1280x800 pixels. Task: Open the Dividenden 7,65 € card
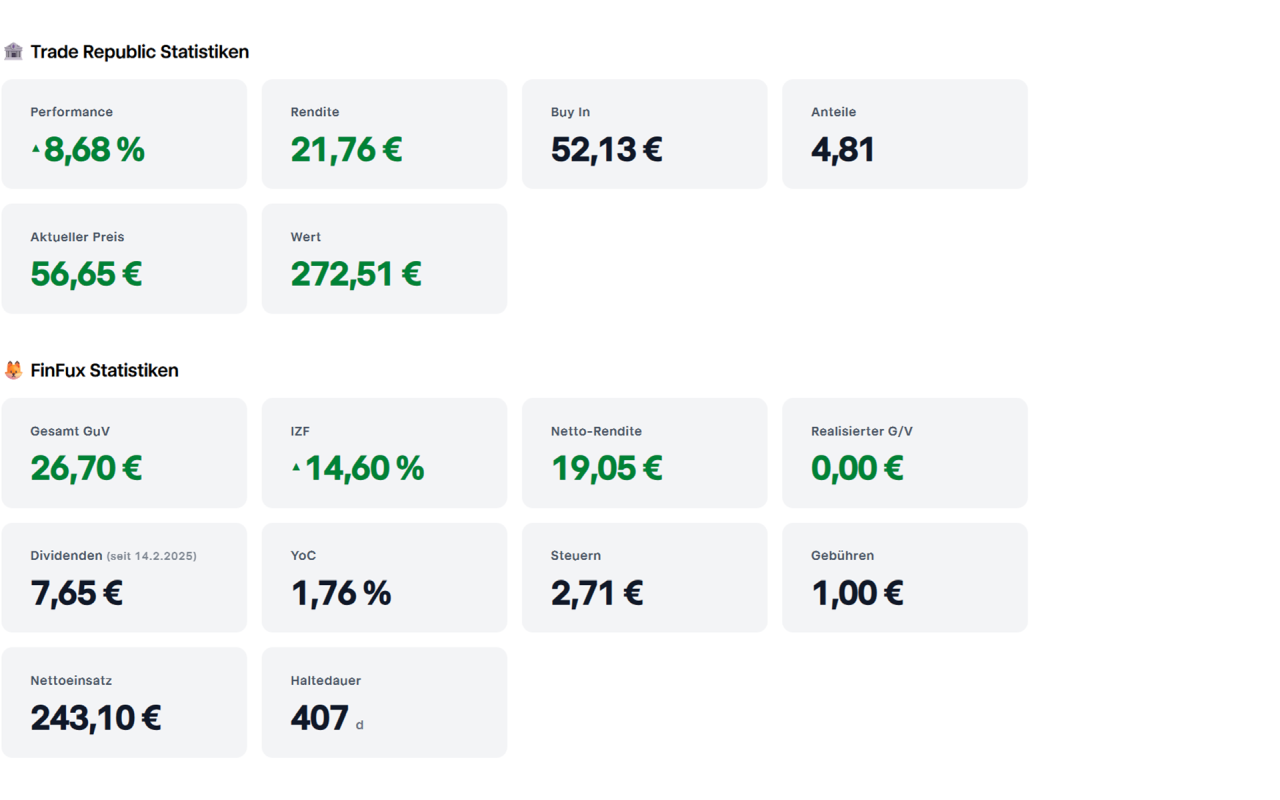click(x=124, y=577)
